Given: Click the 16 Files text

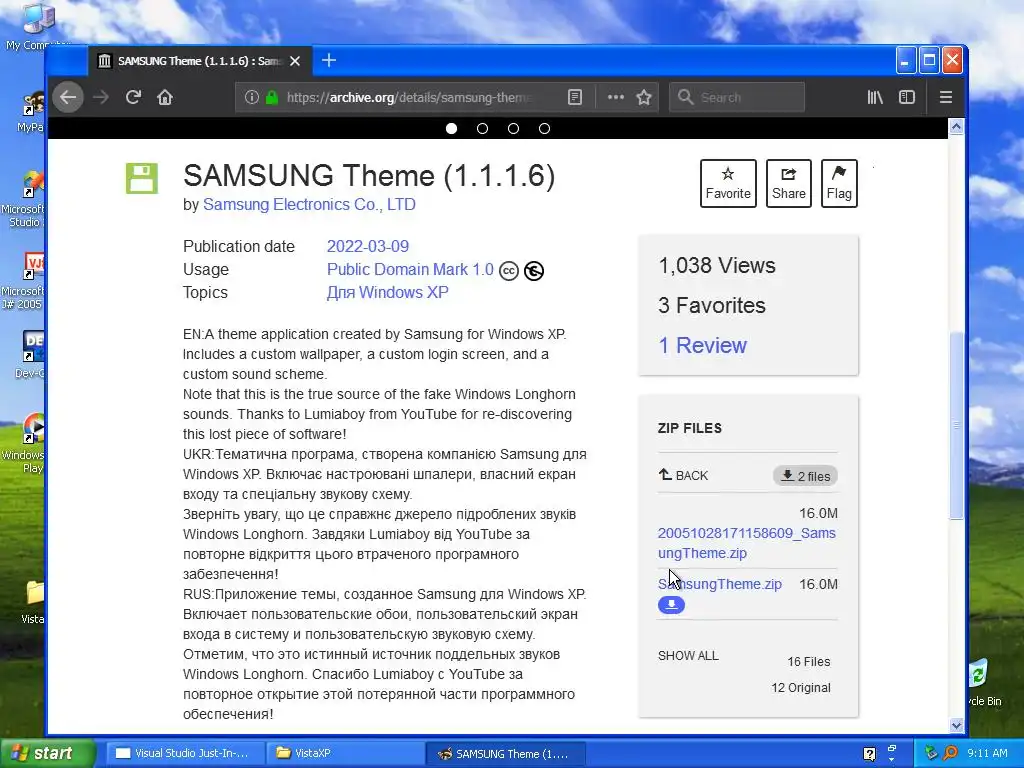Looking at the screenshot, I should 808,662.
